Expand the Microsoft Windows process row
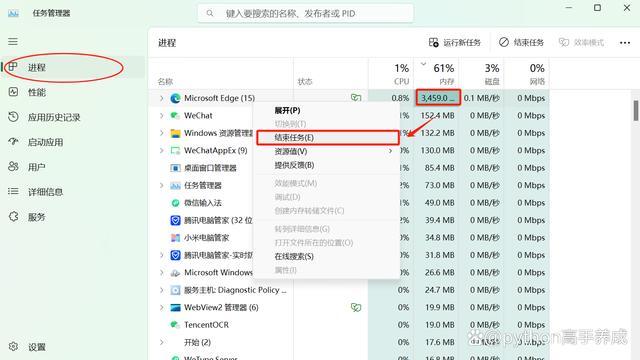The width and height of the screenshot is (640, 360). (162, 273)
